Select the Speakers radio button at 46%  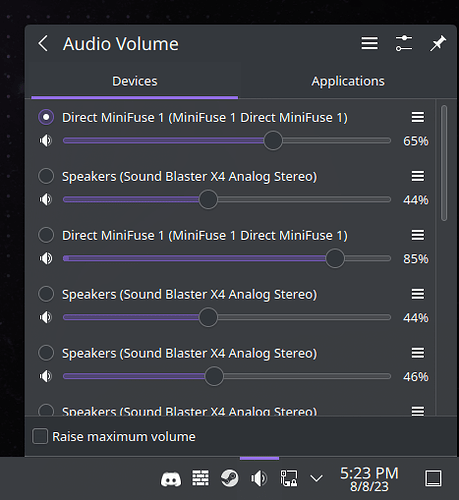coord(46,353)
